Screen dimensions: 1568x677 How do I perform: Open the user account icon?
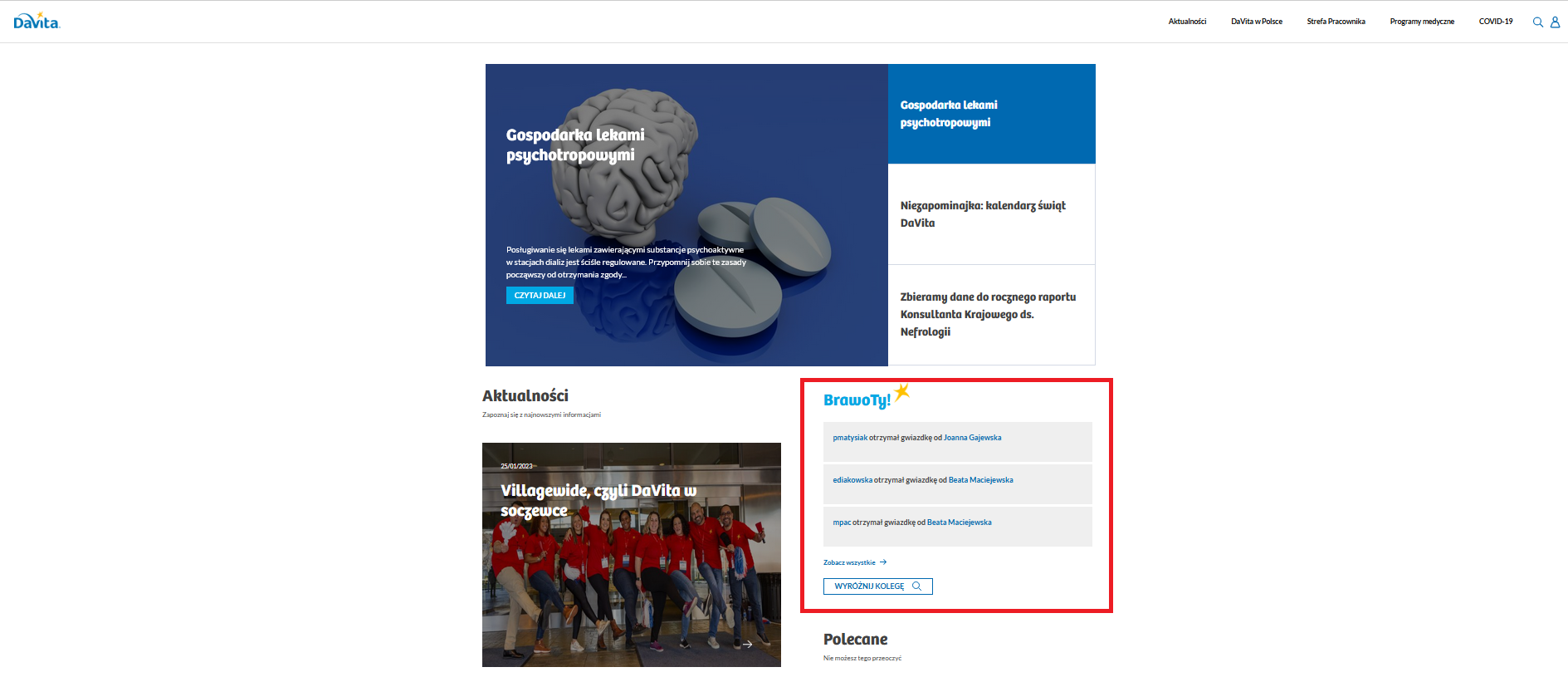(1555, 22)
